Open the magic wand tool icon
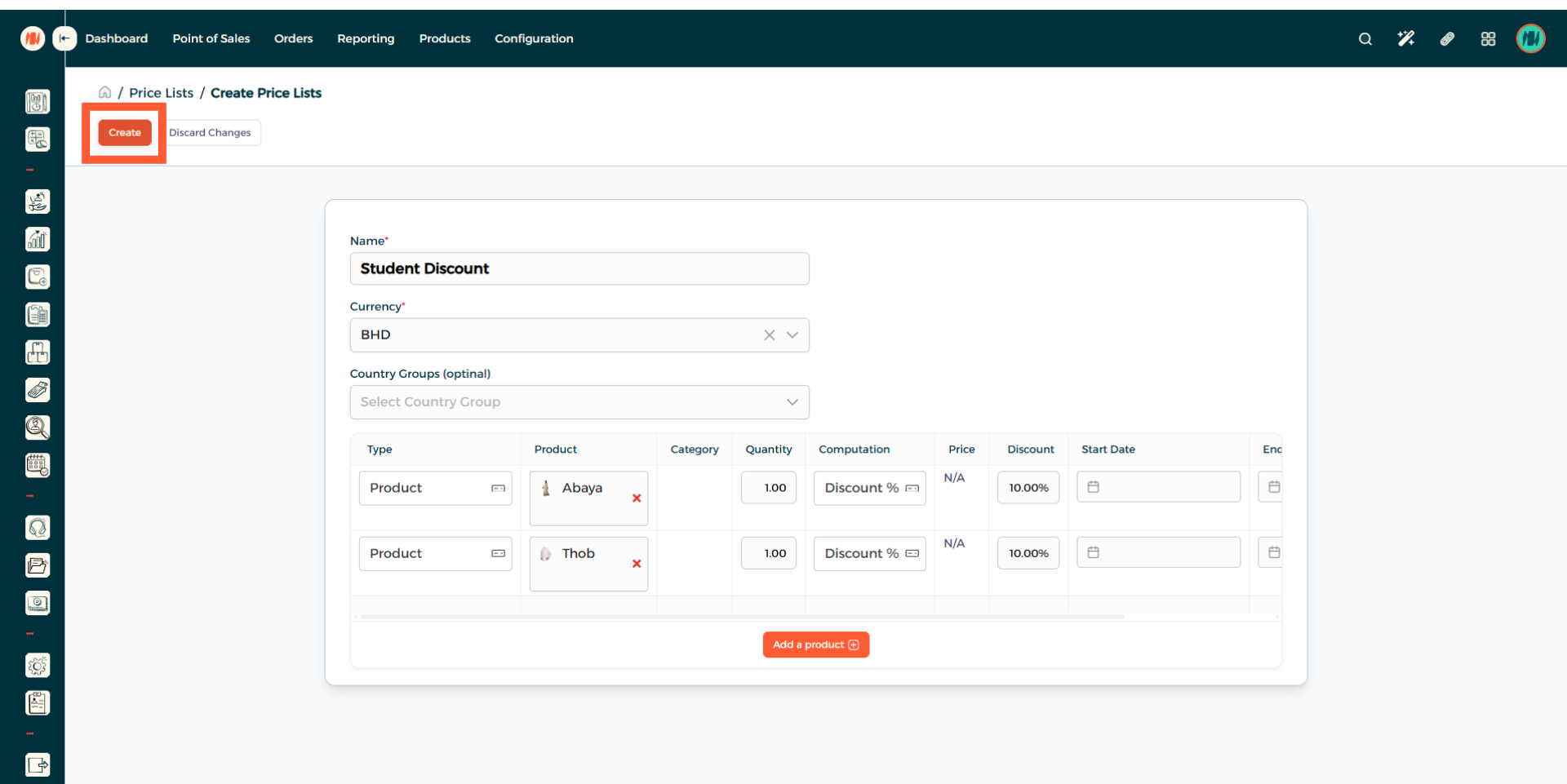The image size is (1567, 784). coord(1405,39)
